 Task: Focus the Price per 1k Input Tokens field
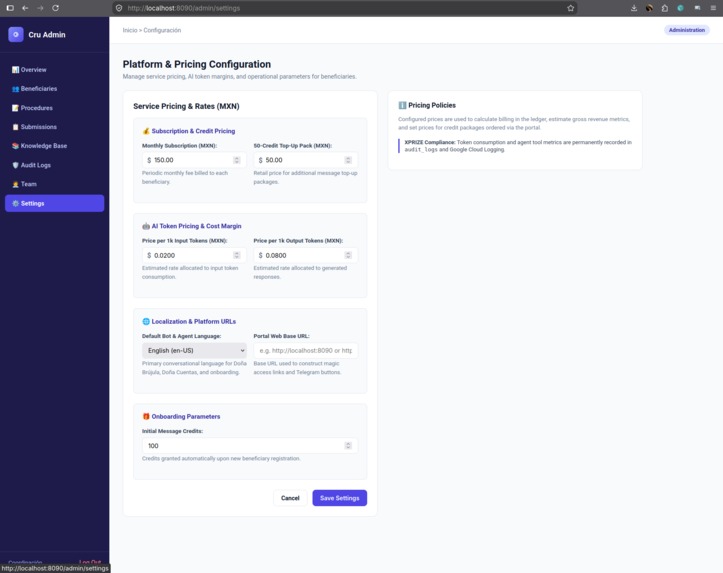194,255
